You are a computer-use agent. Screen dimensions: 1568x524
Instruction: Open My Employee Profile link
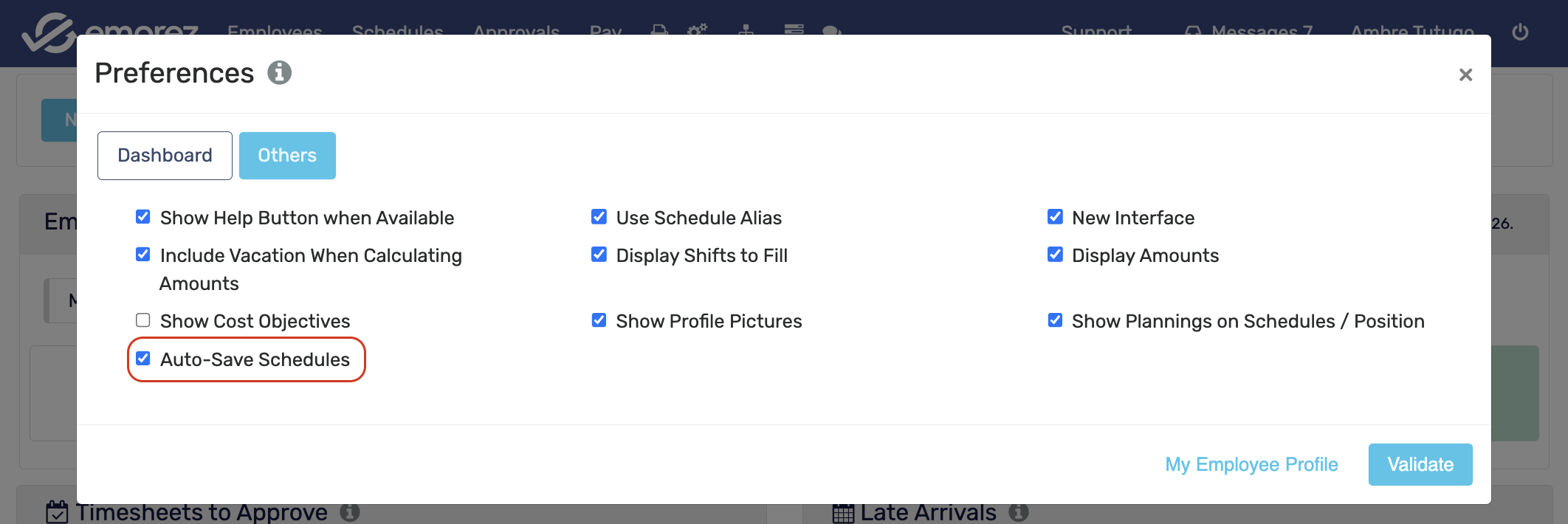[x=1251, y=464]
